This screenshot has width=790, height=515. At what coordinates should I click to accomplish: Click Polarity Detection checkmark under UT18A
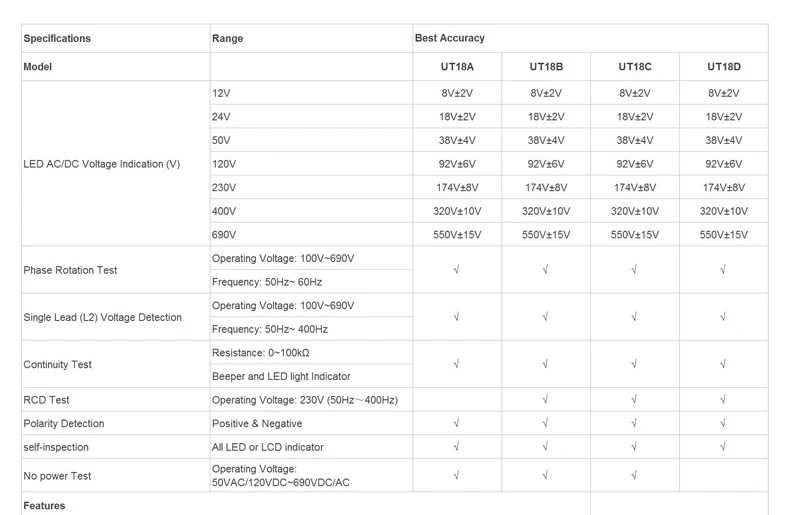[x=456, y=423]
